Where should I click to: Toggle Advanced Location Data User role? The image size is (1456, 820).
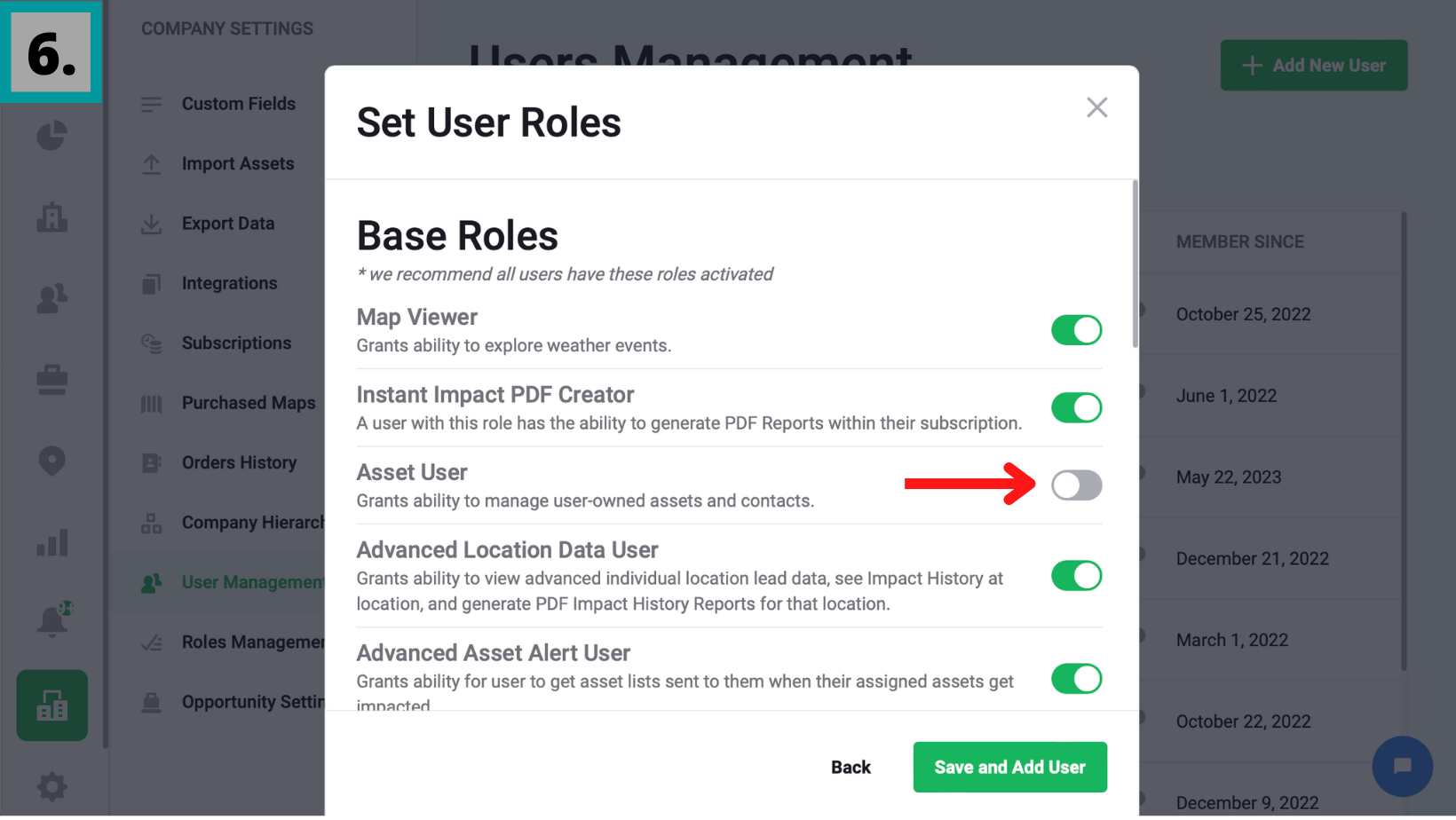(x=1076, y=576)
